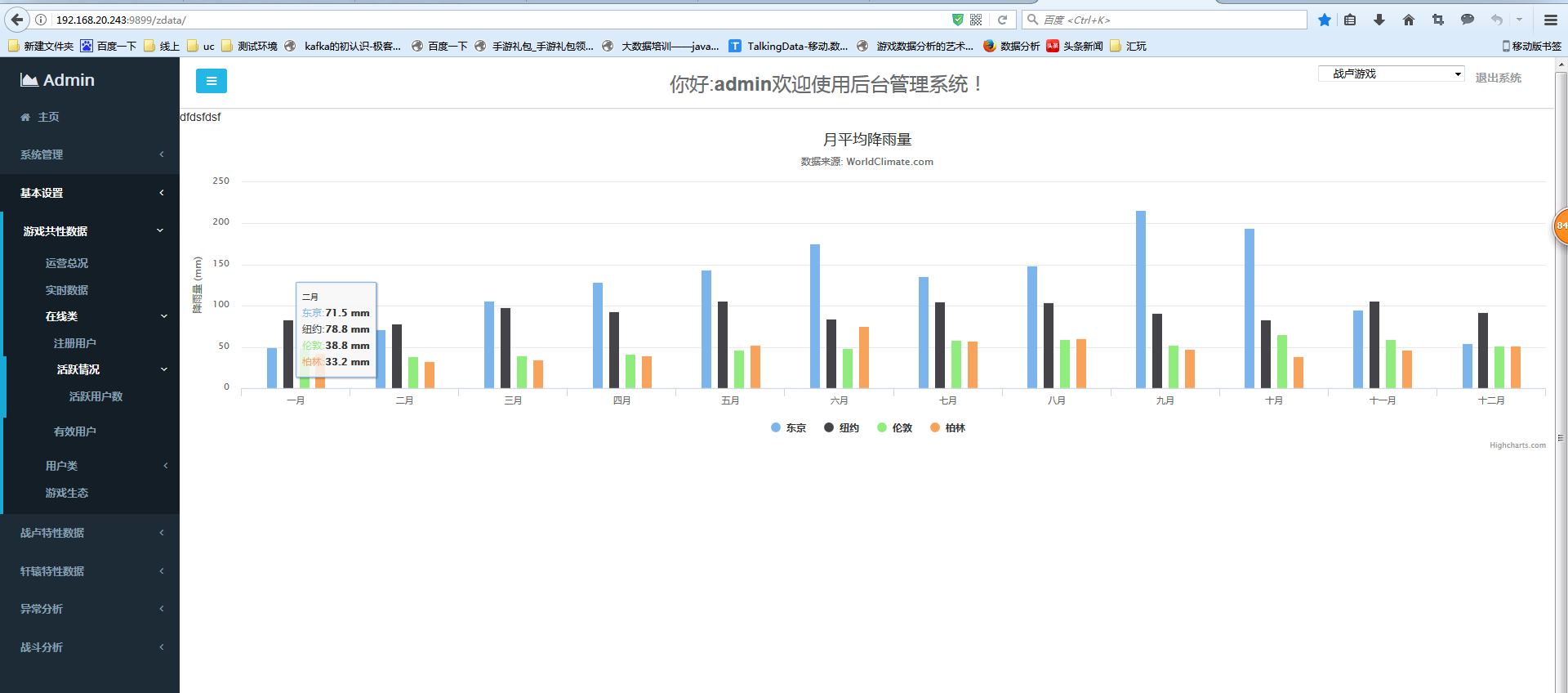Image resolution: width=1568 pixels, height=693 pixels.
Task: Open the site information icon in address bar
Action: tap(41, 20)
